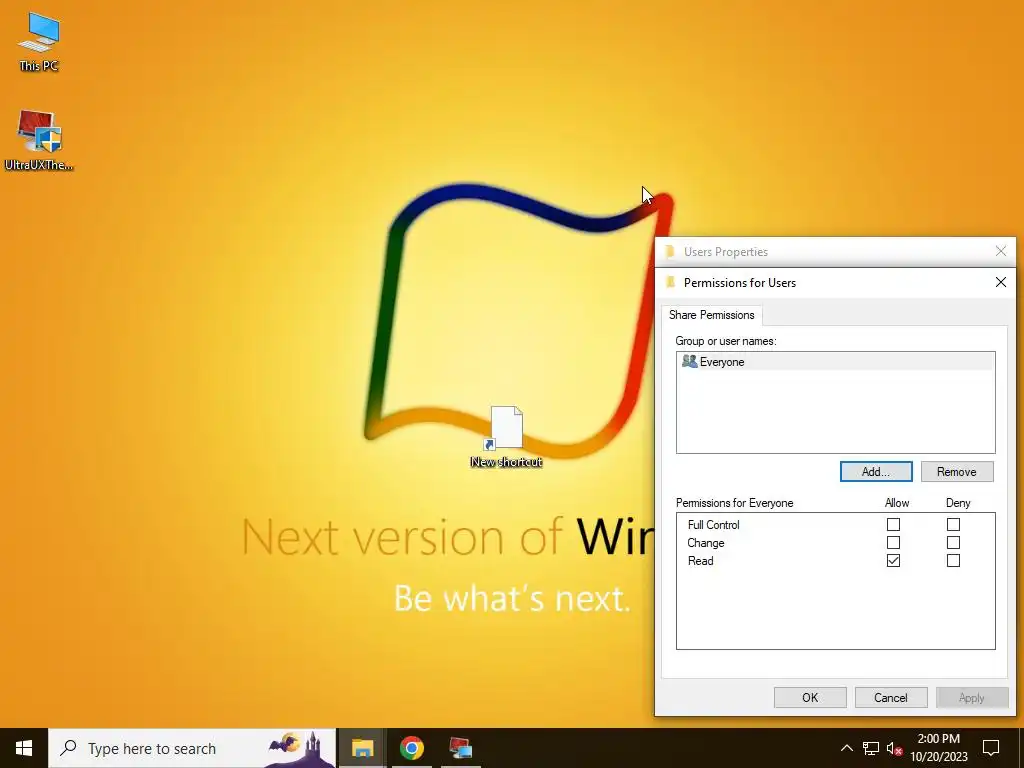This screenshot has width=1024, height=768.
Task: Click the Remove button
Action: pos(957,472)
